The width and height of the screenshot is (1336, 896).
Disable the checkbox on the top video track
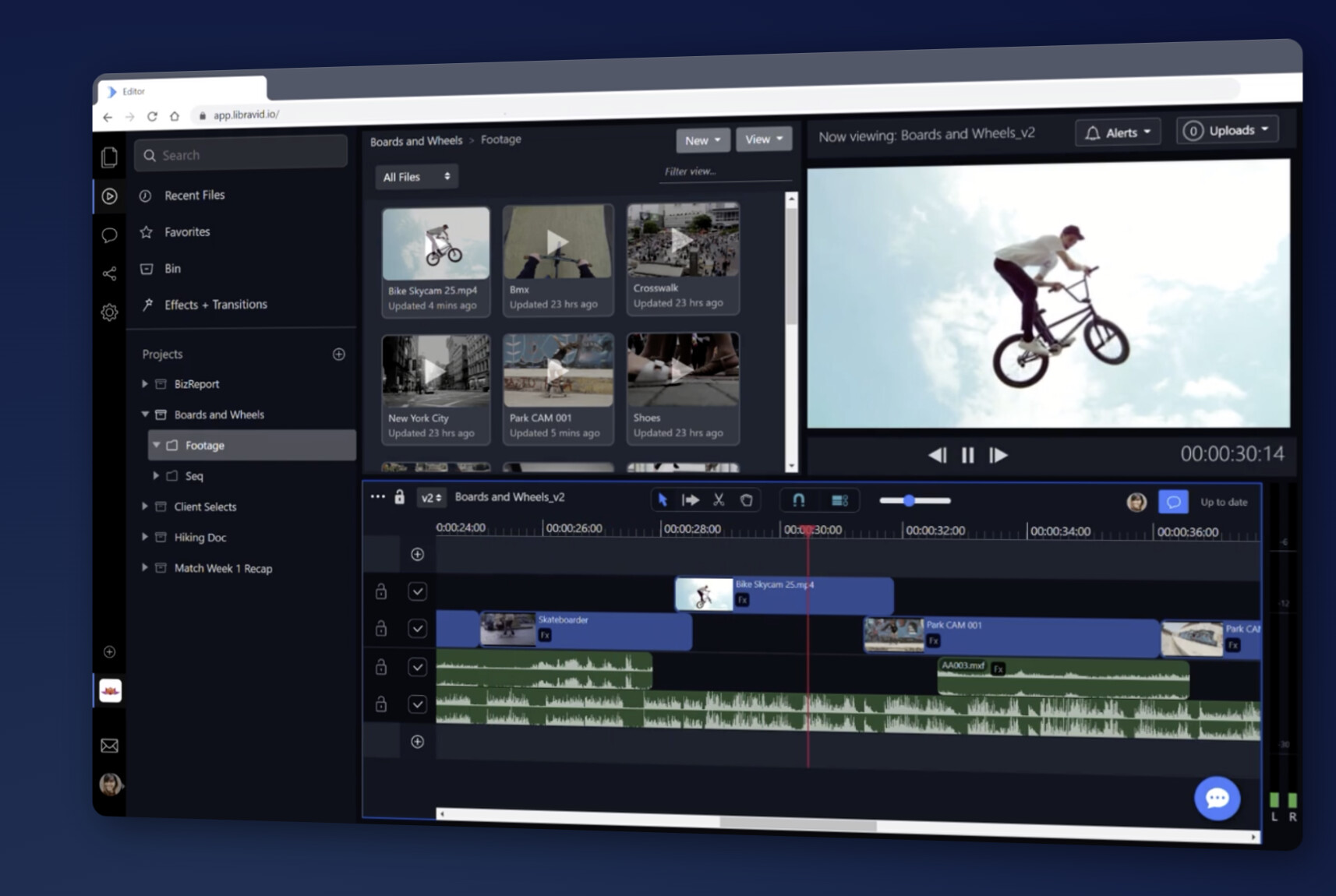(418, 591)
